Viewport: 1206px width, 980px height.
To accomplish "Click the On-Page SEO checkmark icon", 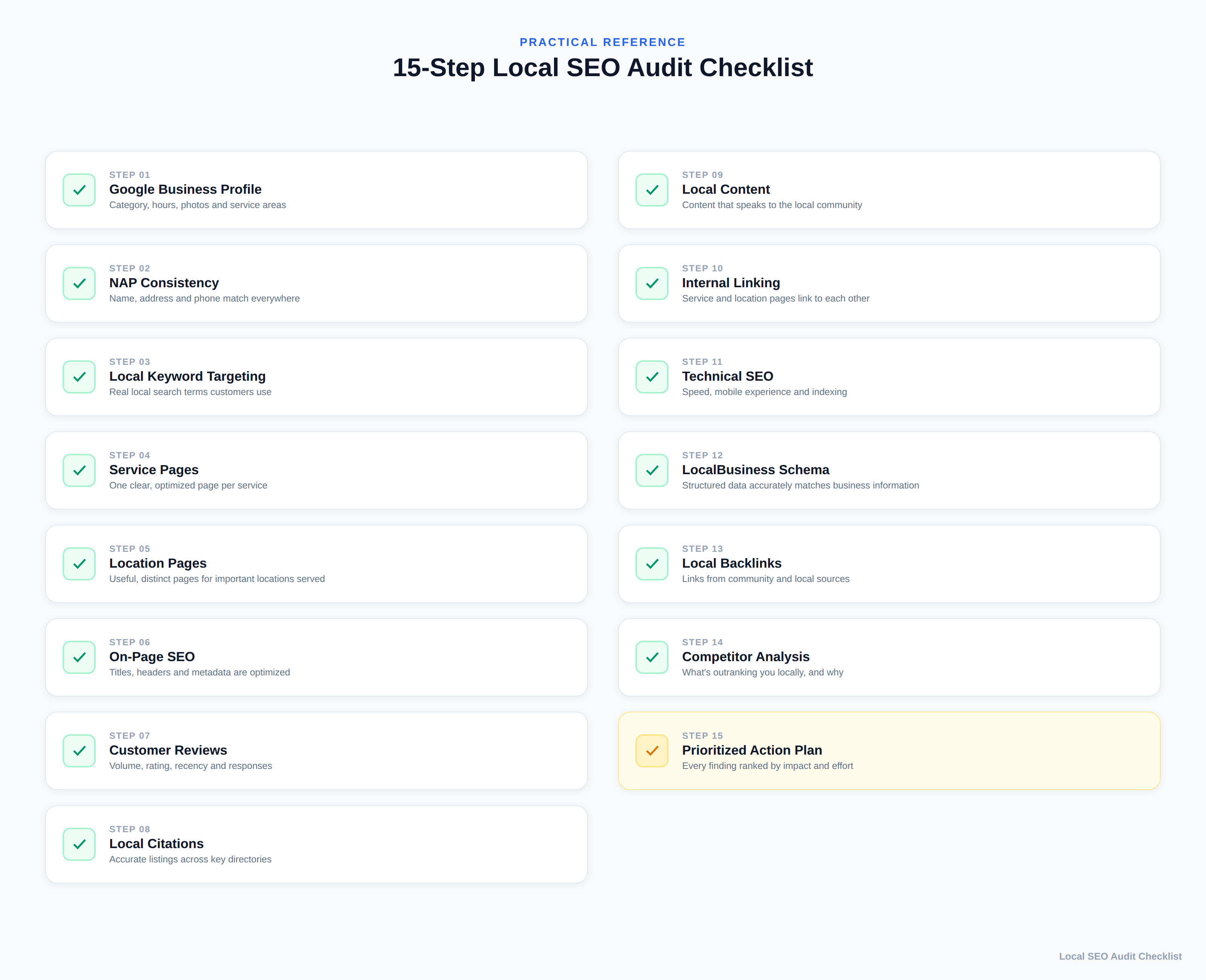I will coord(79,657).
